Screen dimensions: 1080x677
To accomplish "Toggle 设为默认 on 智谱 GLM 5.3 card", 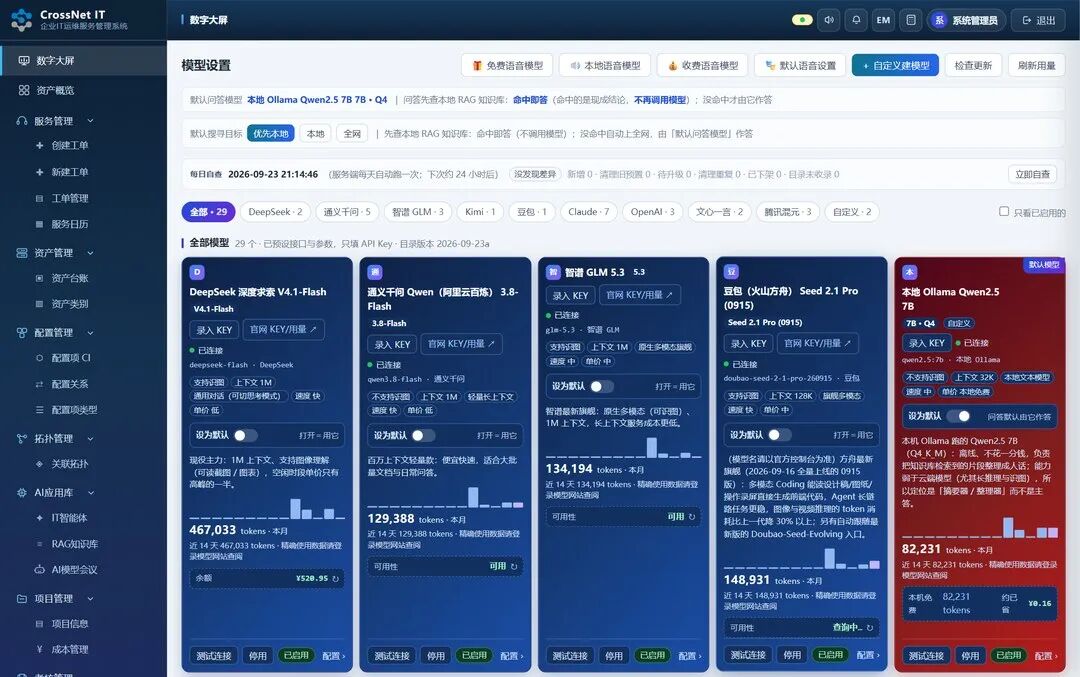I will click(601, 386).
